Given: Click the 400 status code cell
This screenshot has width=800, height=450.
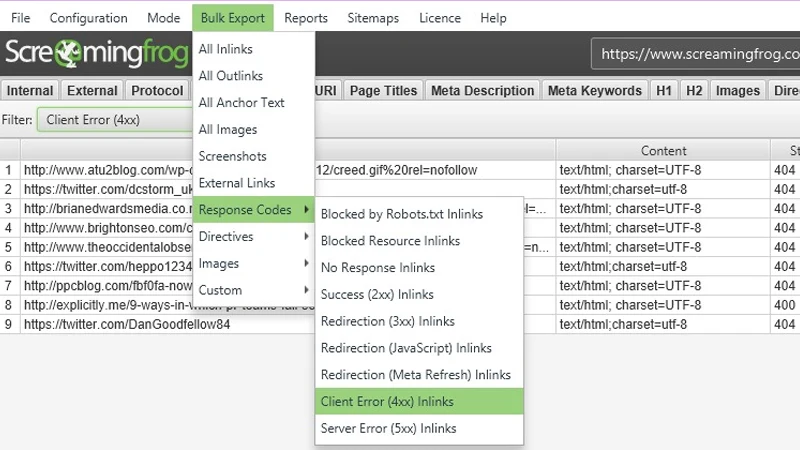Looking at the screenshot, I should (x=785, y=305).
